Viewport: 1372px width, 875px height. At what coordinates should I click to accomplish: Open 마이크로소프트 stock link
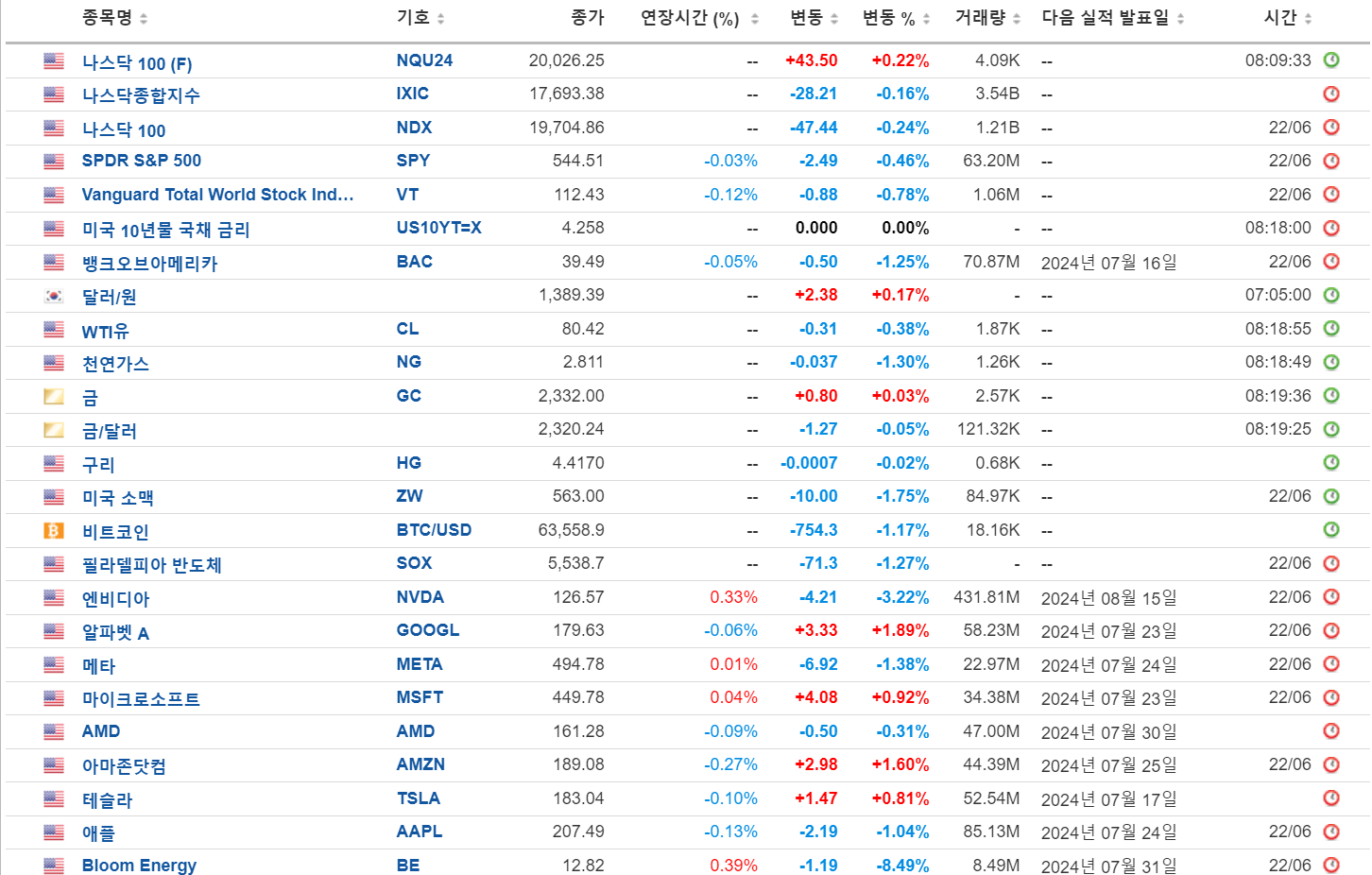click(x=141, y=699)
